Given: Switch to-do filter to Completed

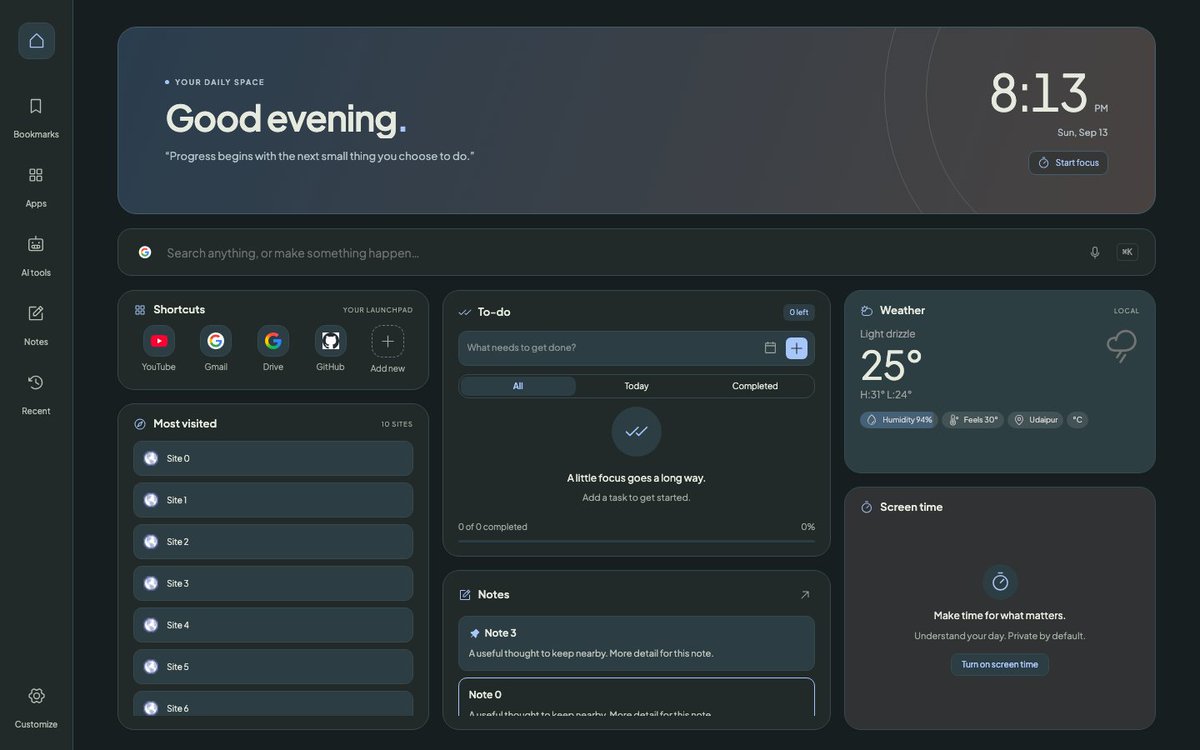Looking at the screenshot, I should [755, 386].
